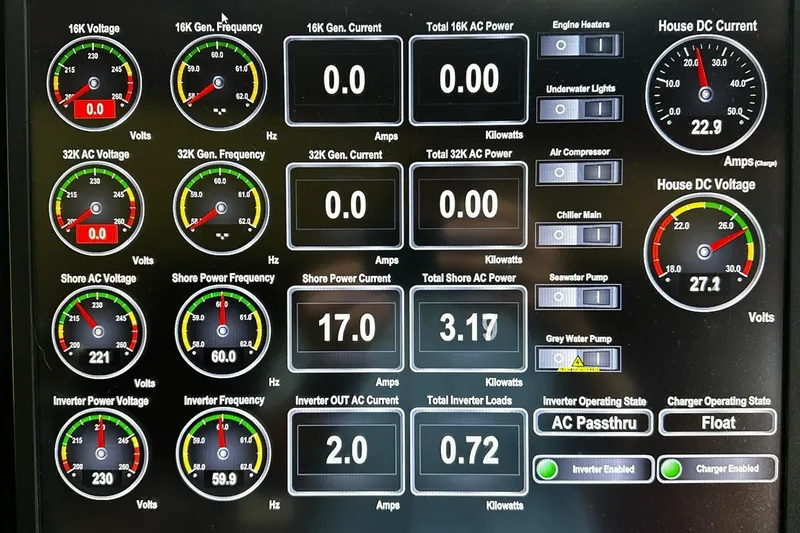The height and width of the screenshot is (533, 800).
Task: Click the Shore Power Current readout
Action: coord(346,328)
